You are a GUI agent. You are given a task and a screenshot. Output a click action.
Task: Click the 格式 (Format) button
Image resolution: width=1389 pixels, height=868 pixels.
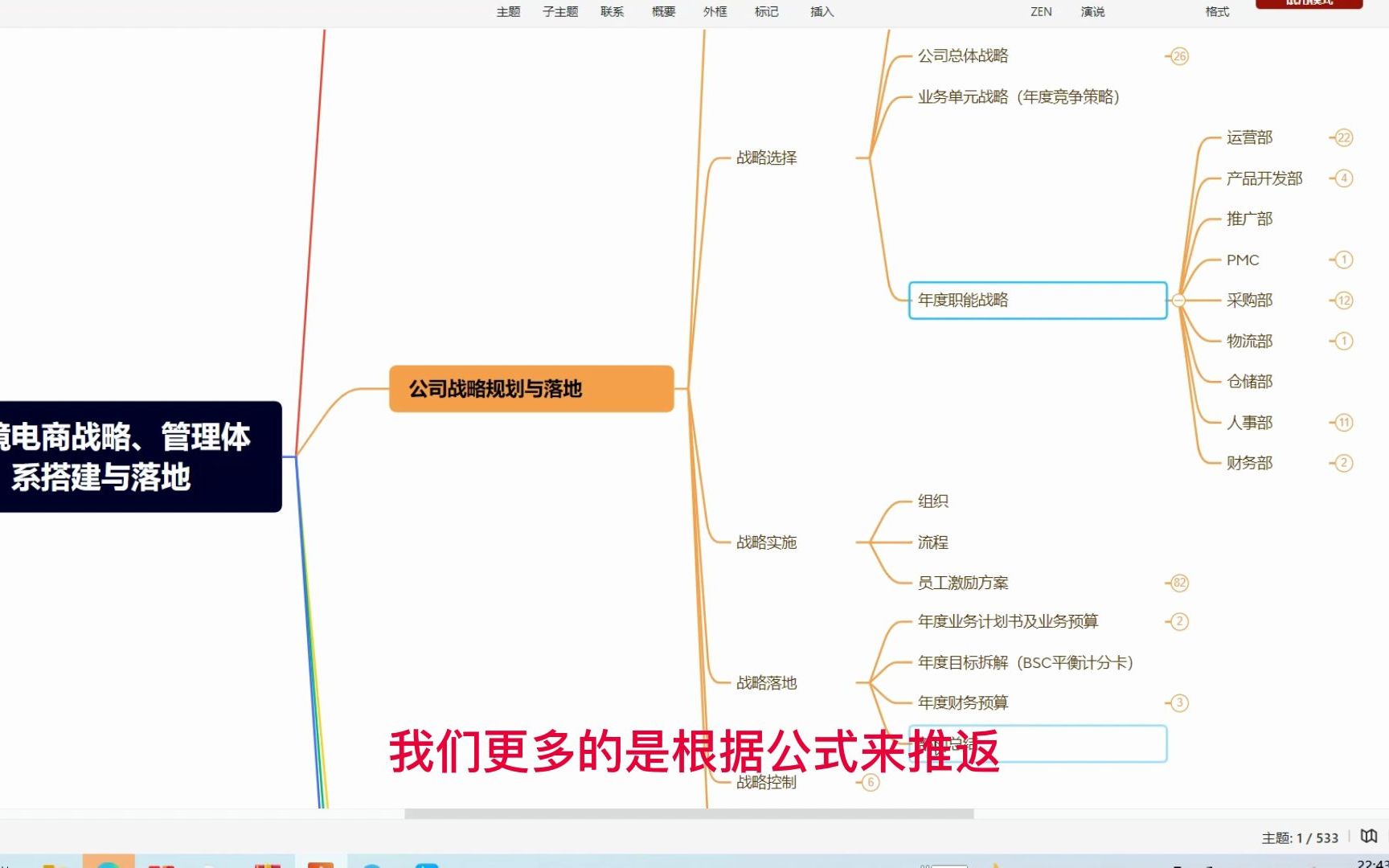coord(1216,11)
